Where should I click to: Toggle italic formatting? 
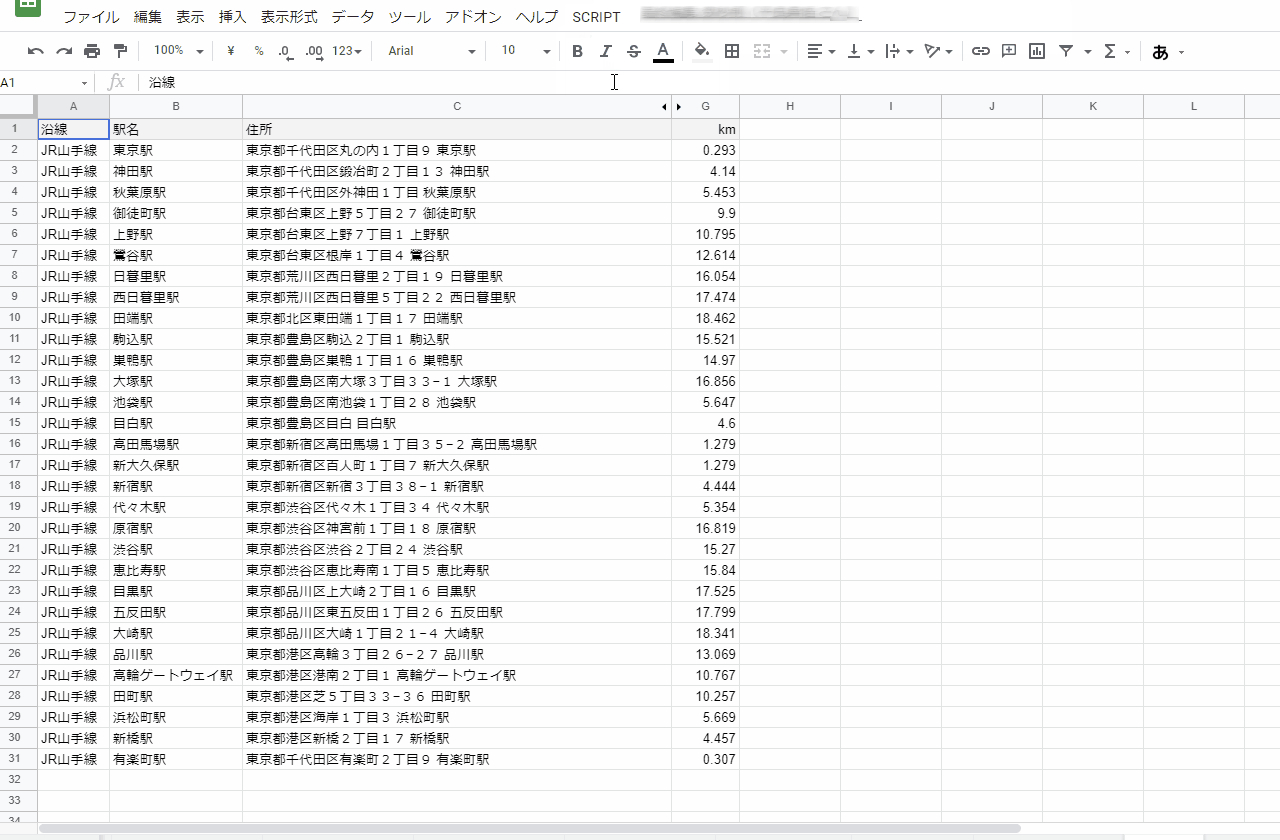pyautogui.click(x=605, y=51)
